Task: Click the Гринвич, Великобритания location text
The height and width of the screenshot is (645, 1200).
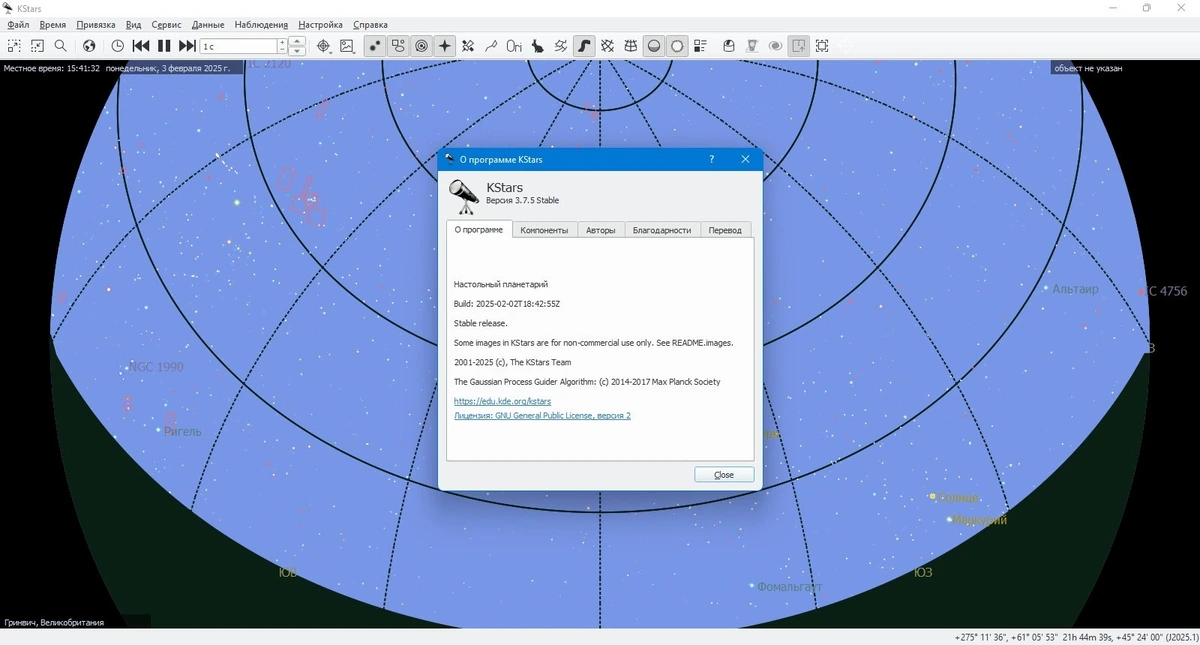Action: tap(54, 622)
